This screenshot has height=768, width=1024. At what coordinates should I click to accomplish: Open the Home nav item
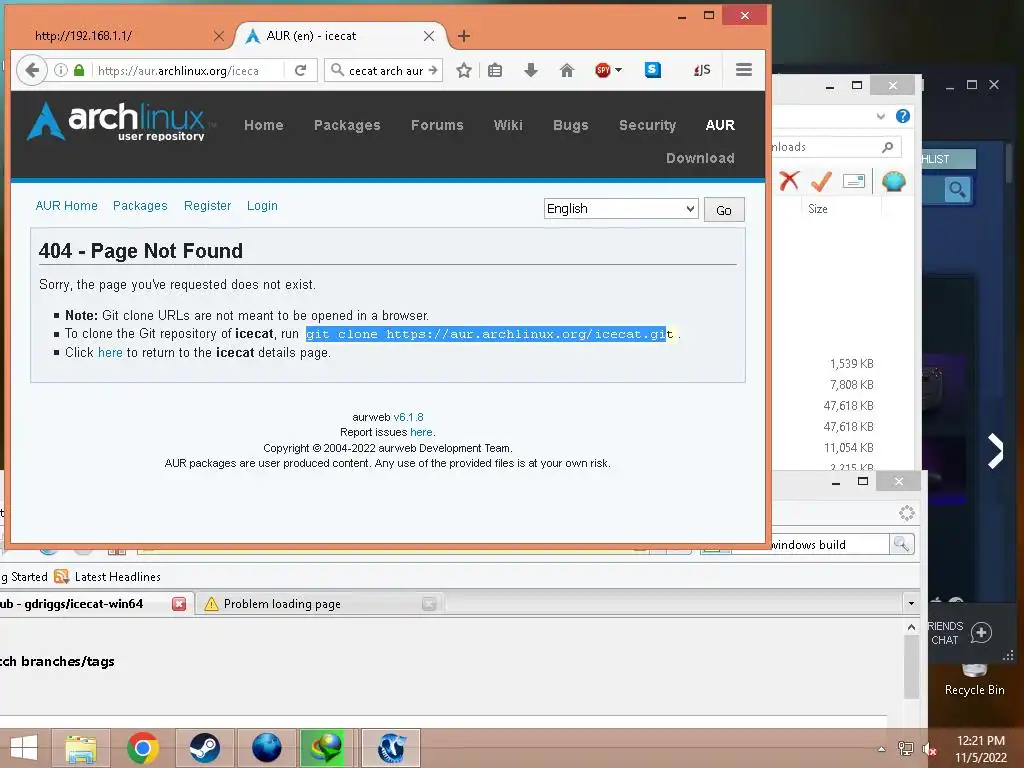pos(264,125)
